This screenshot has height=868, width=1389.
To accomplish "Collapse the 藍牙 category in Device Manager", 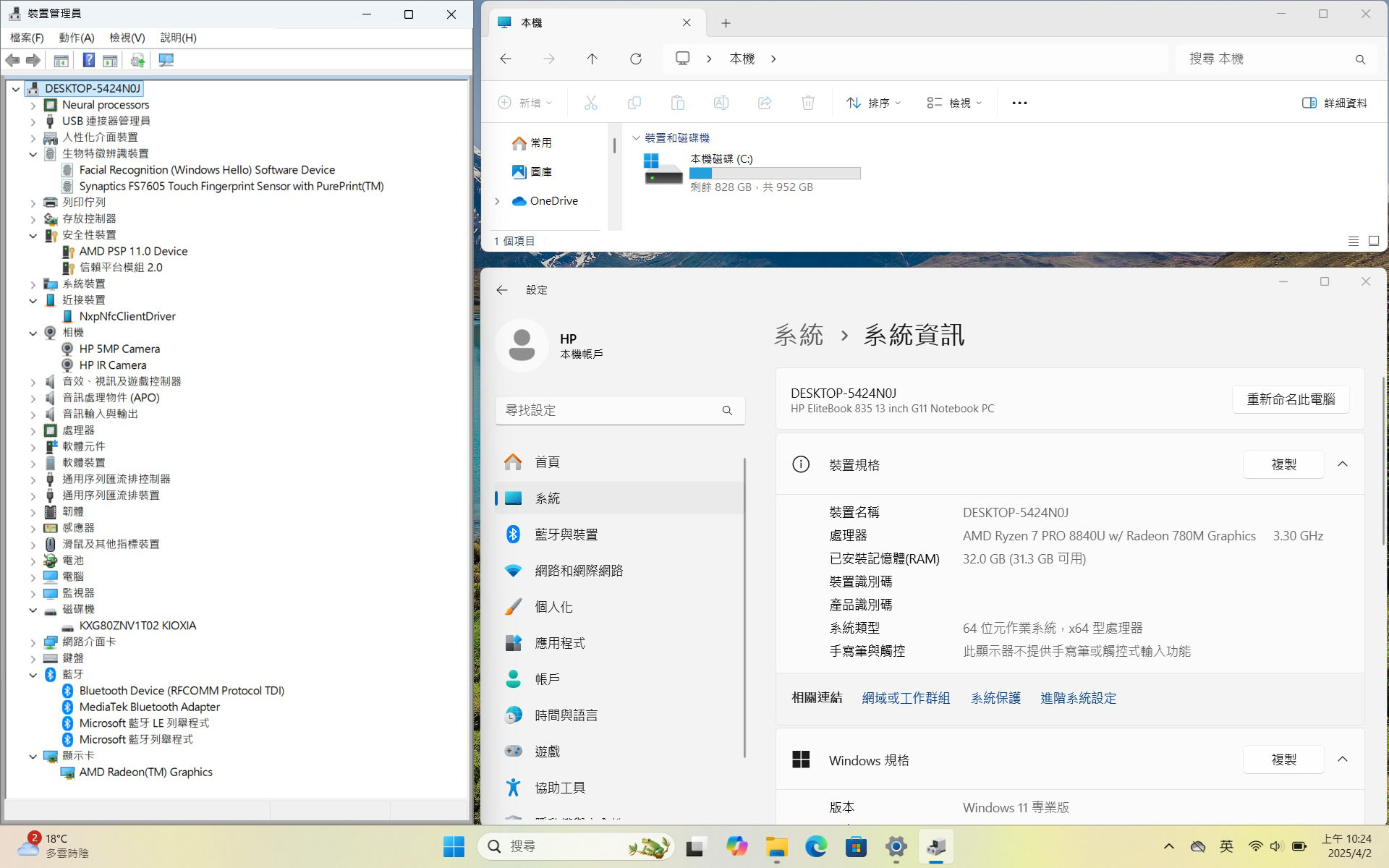I will 33,674.
